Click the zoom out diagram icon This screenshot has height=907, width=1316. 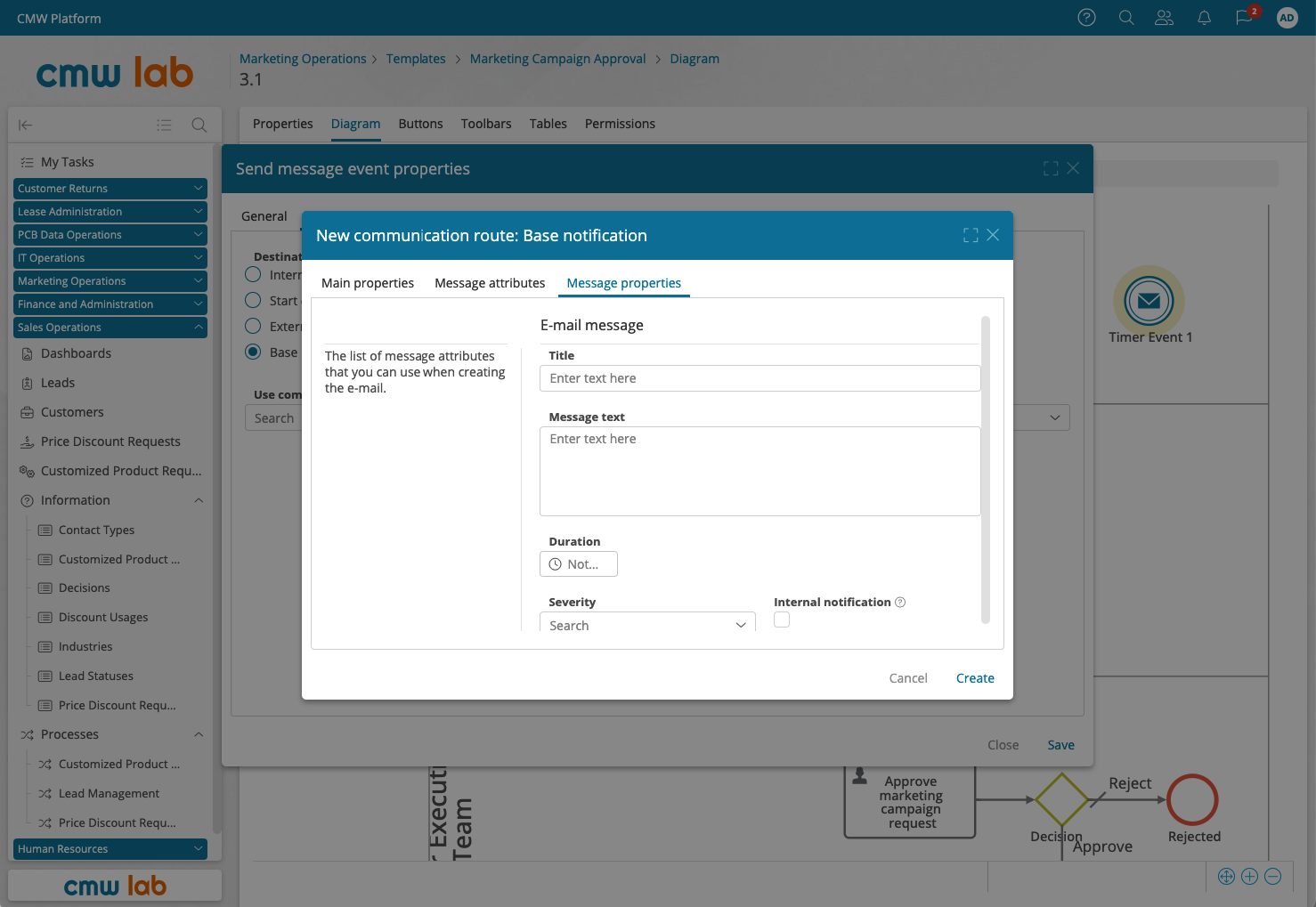click(1273, 877)
